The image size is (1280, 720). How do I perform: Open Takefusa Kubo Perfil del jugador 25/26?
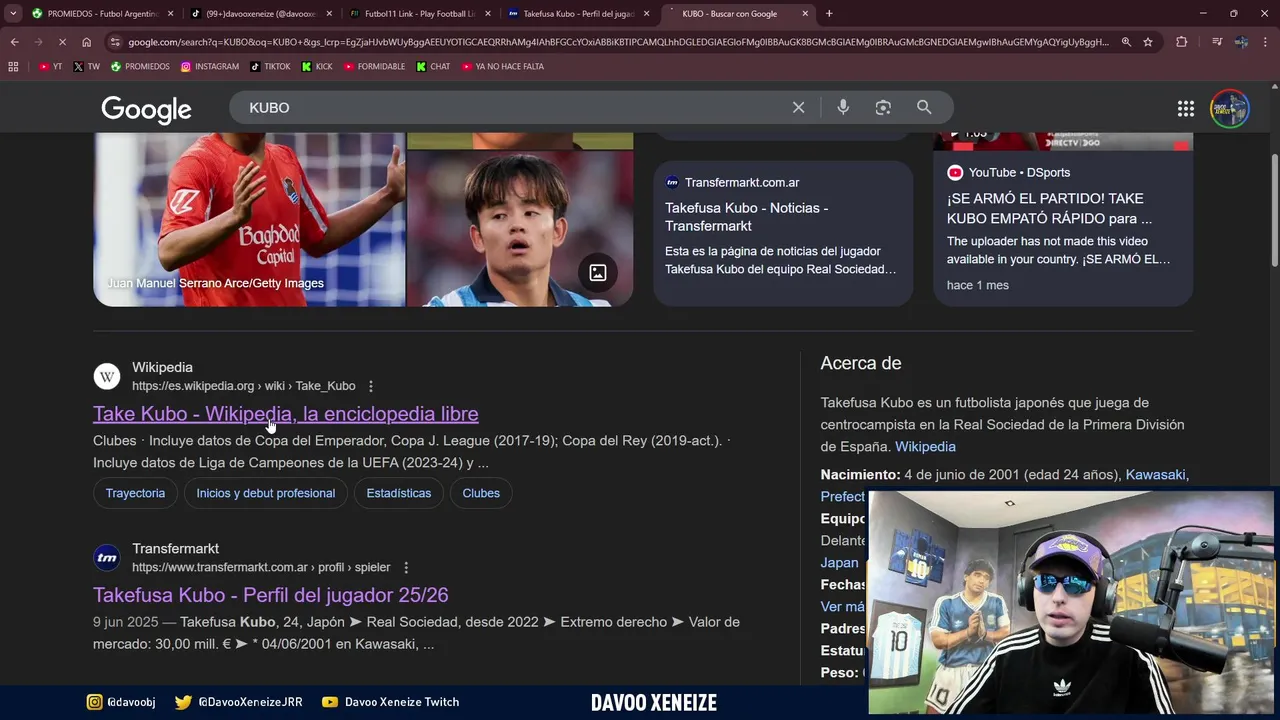point(270,595)
